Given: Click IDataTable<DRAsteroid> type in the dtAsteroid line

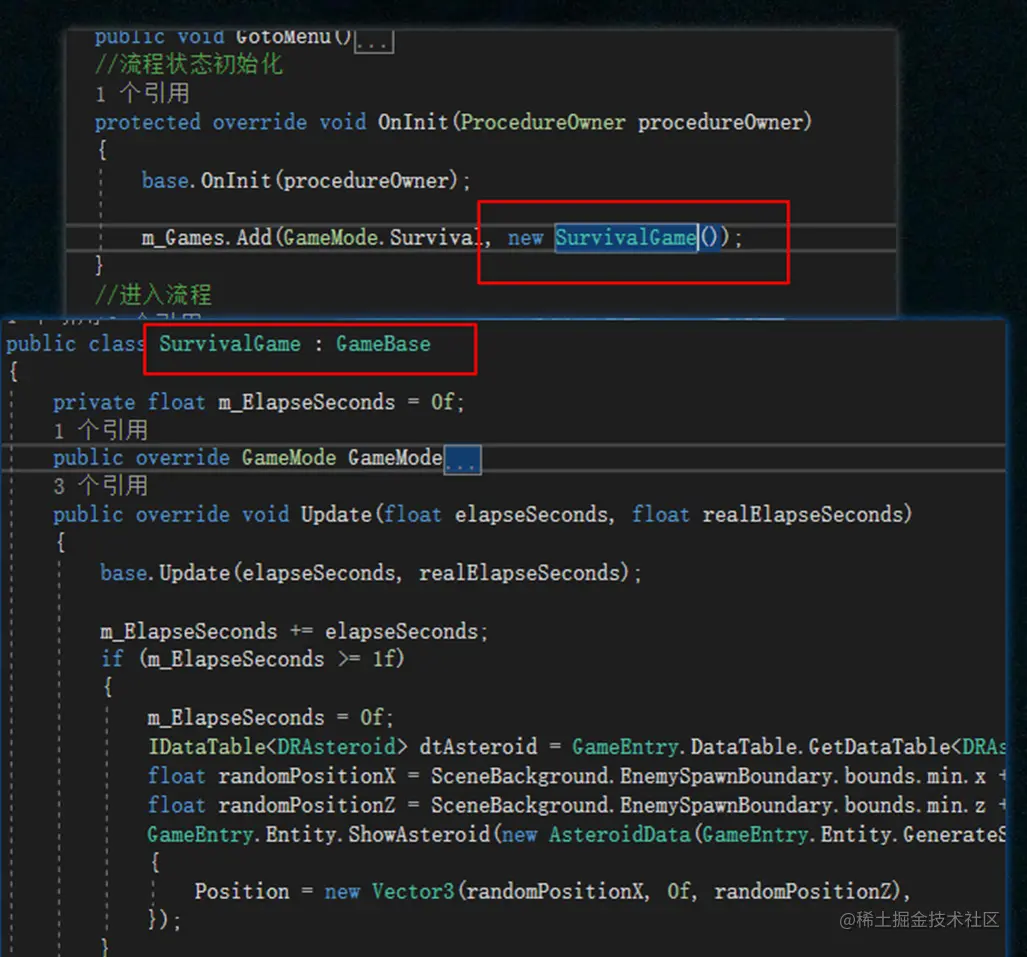Looking at the screenshot, I should tap(278, 747).
